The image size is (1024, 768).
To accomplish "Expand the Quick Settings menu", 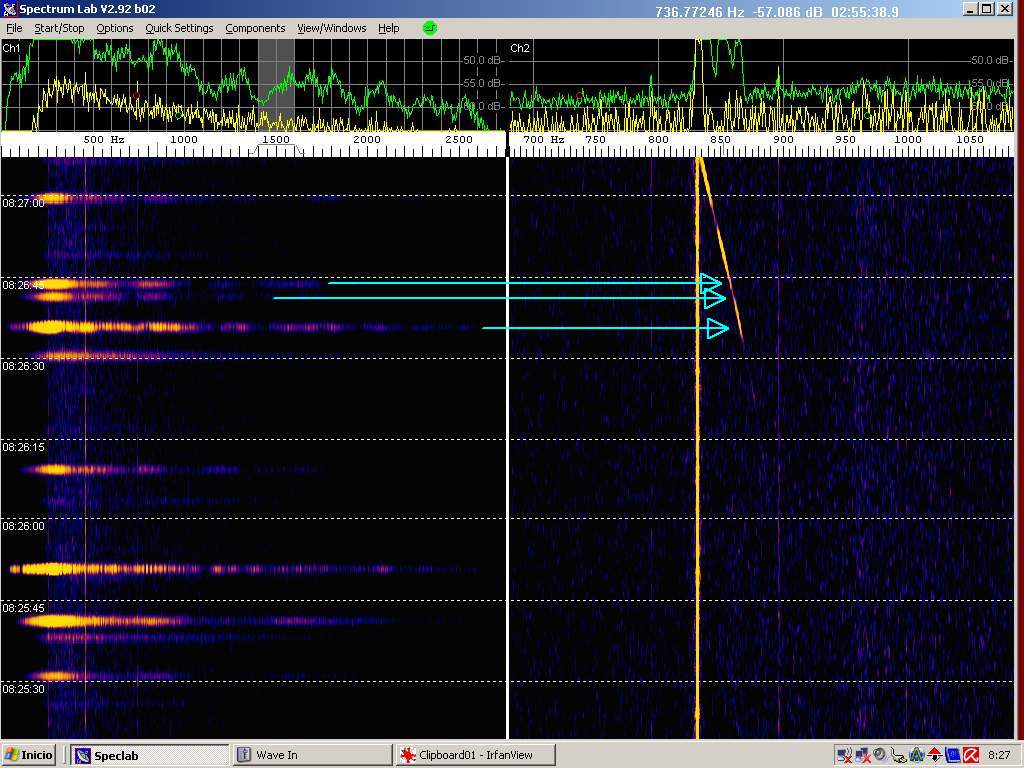I will (x=179, y=28).
